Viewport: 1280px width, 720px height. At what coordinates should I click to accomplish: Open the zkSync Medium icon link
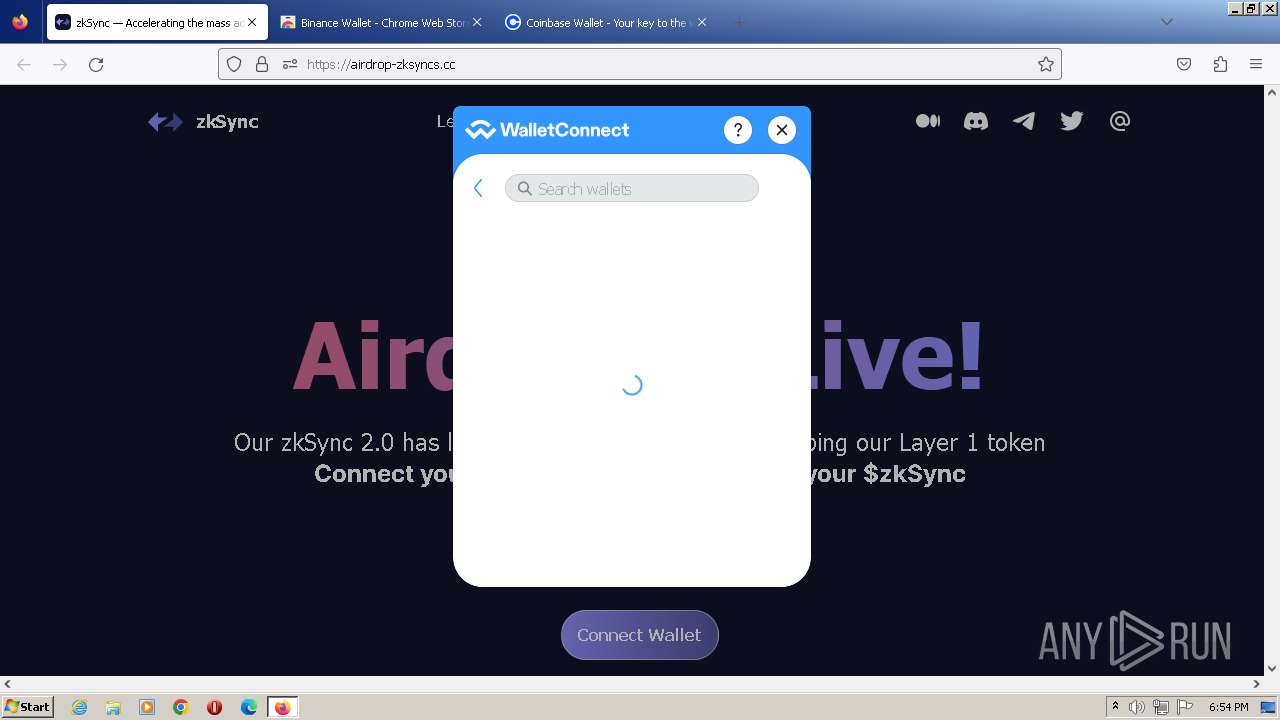point(928,121)
